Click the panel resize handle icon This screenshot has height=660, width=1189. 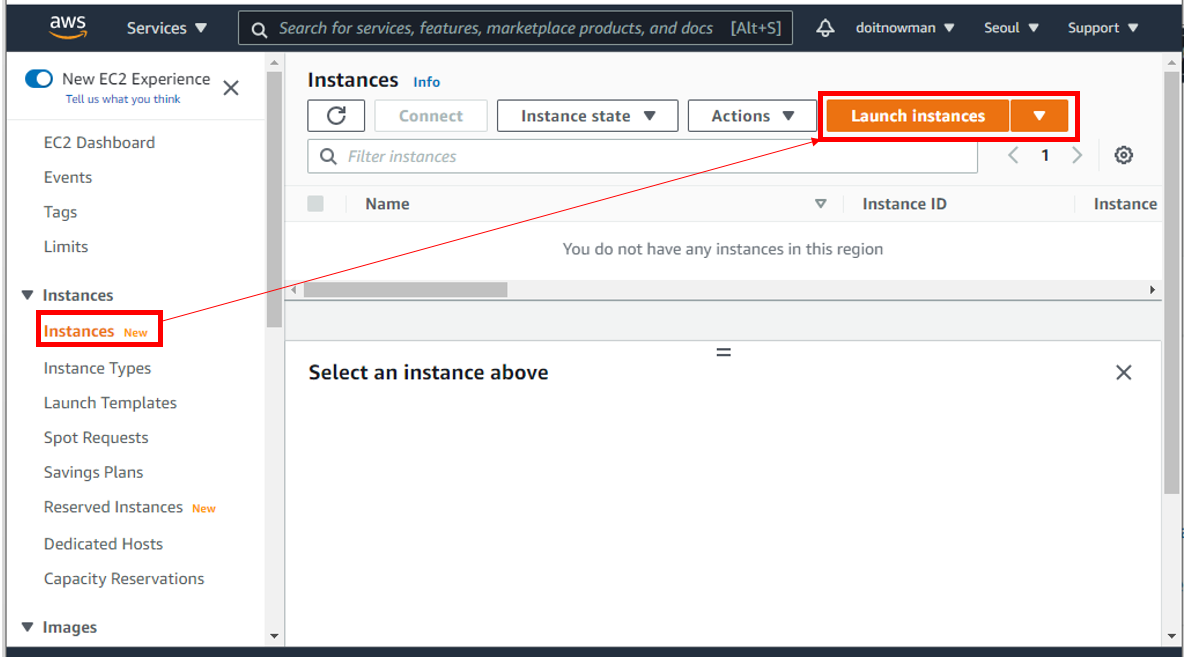(x=723, y=352)
